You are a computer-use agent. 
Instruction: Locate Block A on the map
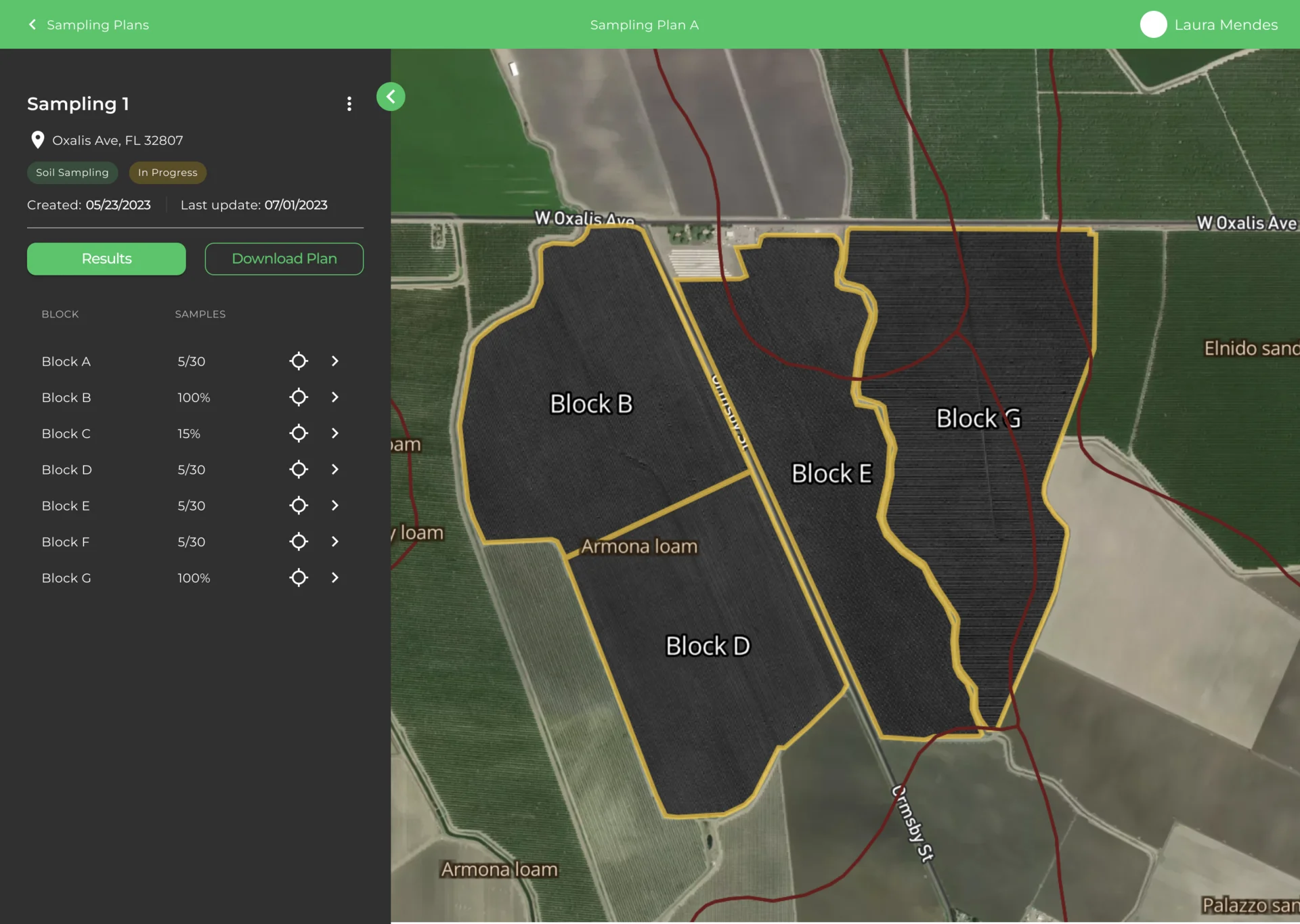(299, 361)
